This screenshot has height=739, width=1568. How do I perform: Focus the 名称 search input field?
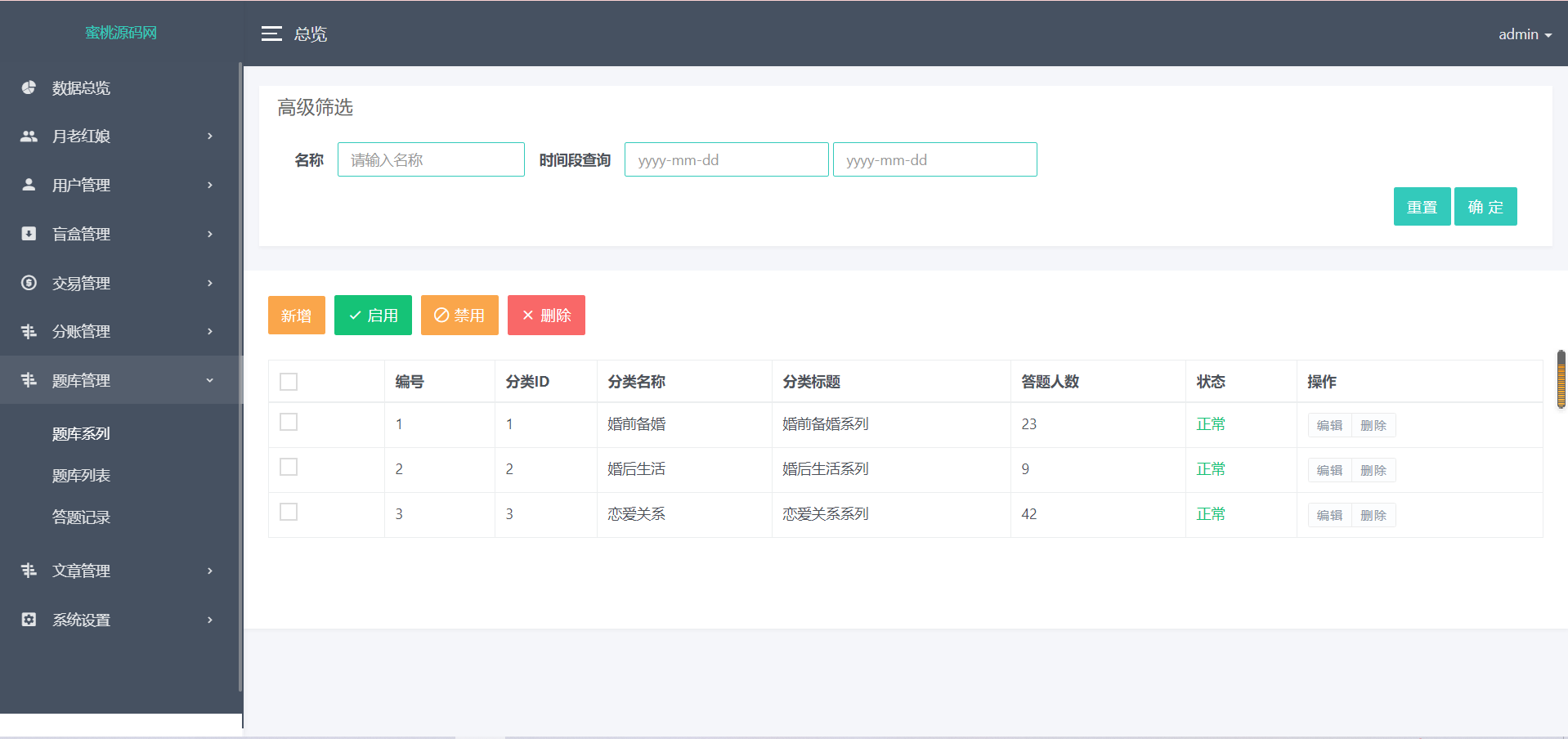[x=431, y=159]
